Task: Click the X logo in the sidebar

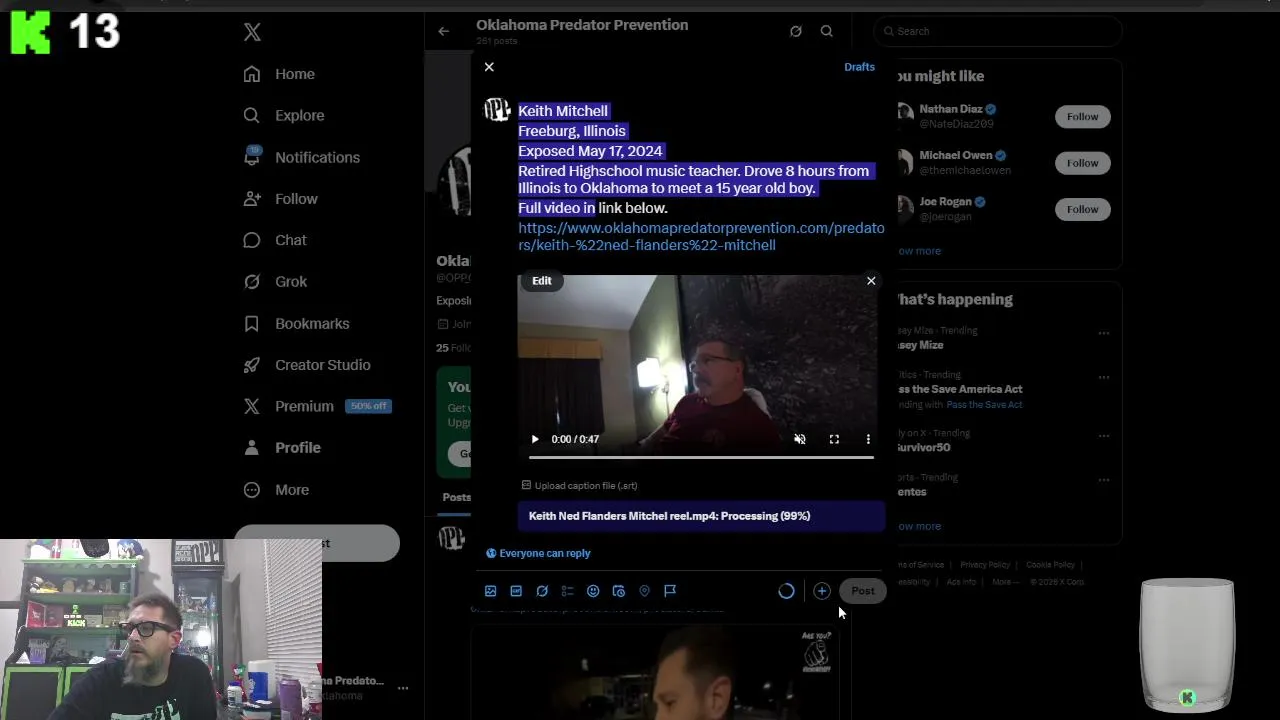Action: tap(252, 32)
